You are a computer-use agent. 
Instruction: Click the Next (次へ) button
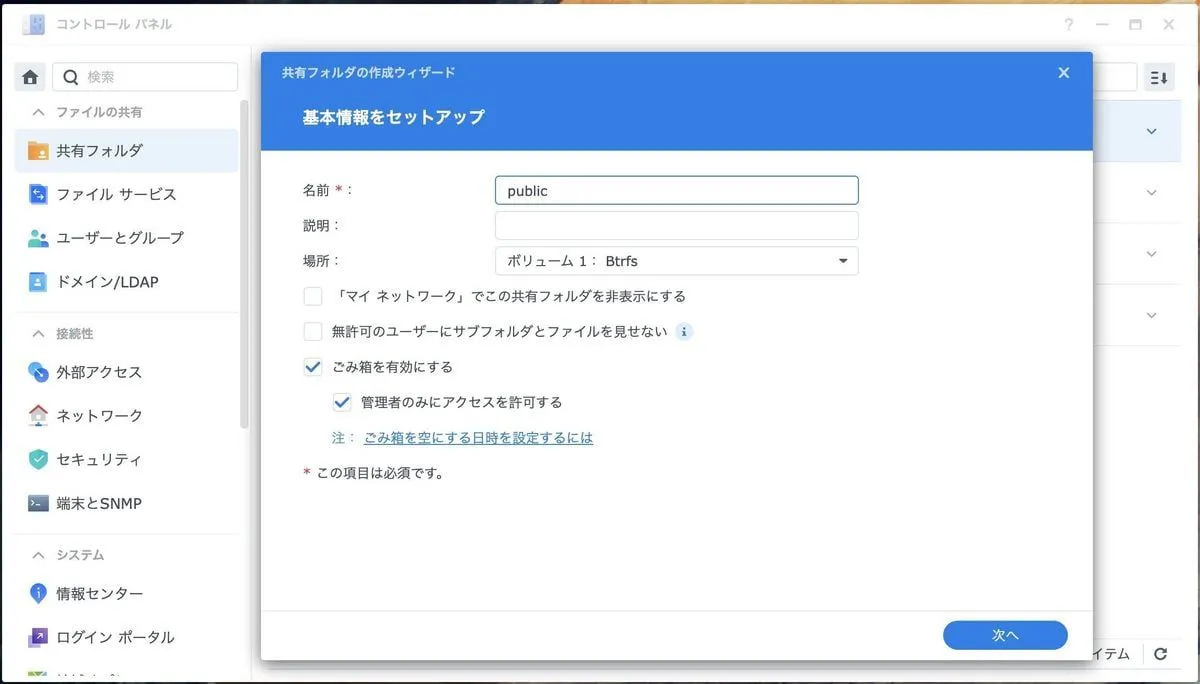pos(1004,635)
